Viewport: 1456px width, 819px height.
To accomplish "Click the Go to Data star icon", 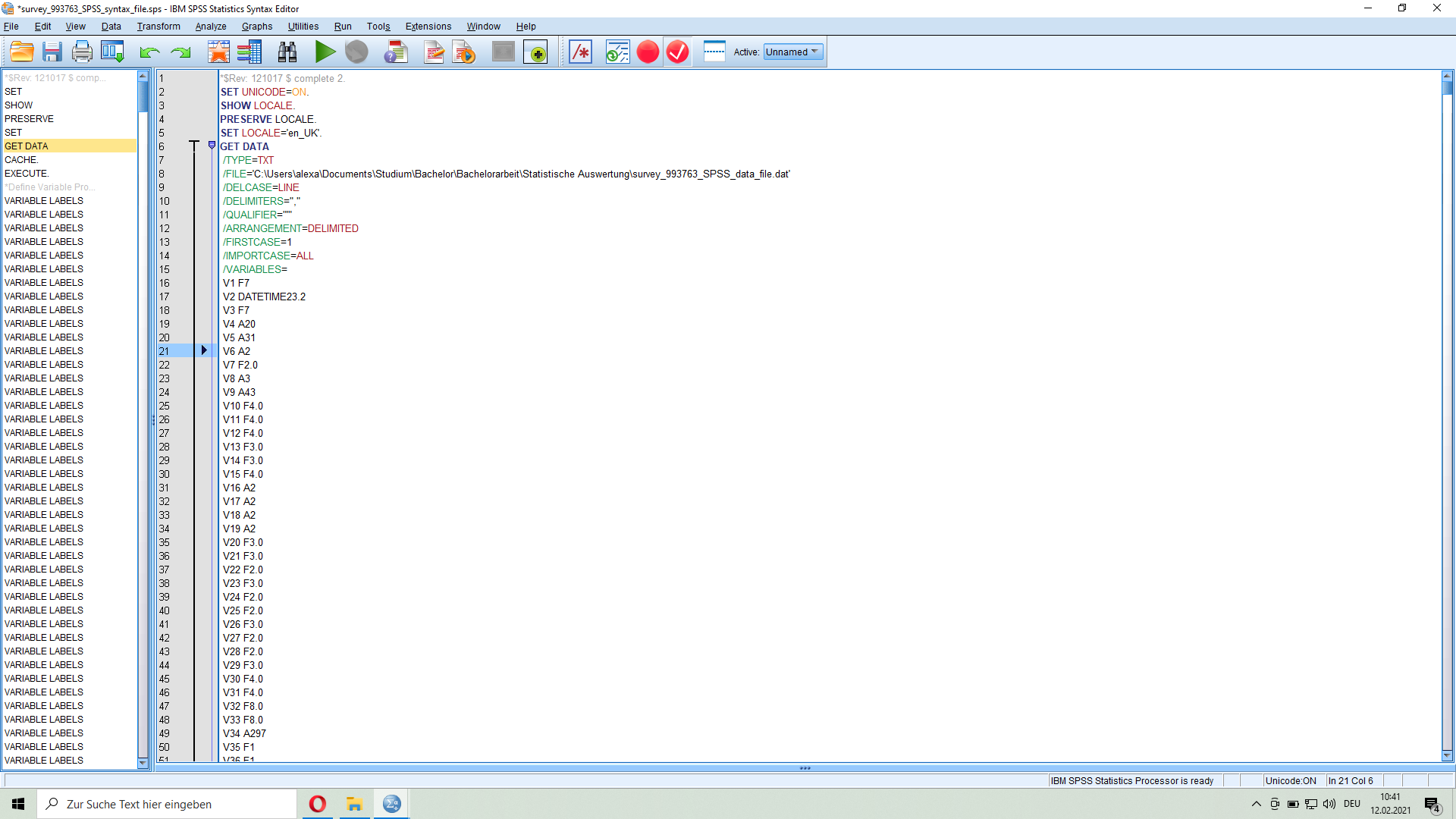I will [x=218, y=52].
